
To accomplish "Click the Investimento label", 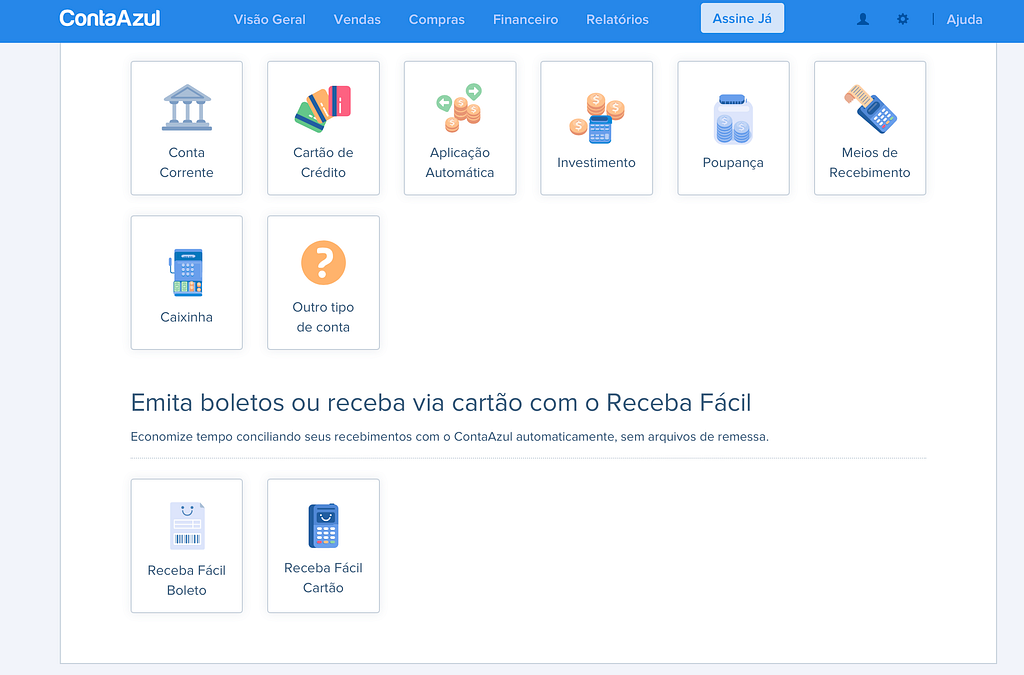I will 596,163.
